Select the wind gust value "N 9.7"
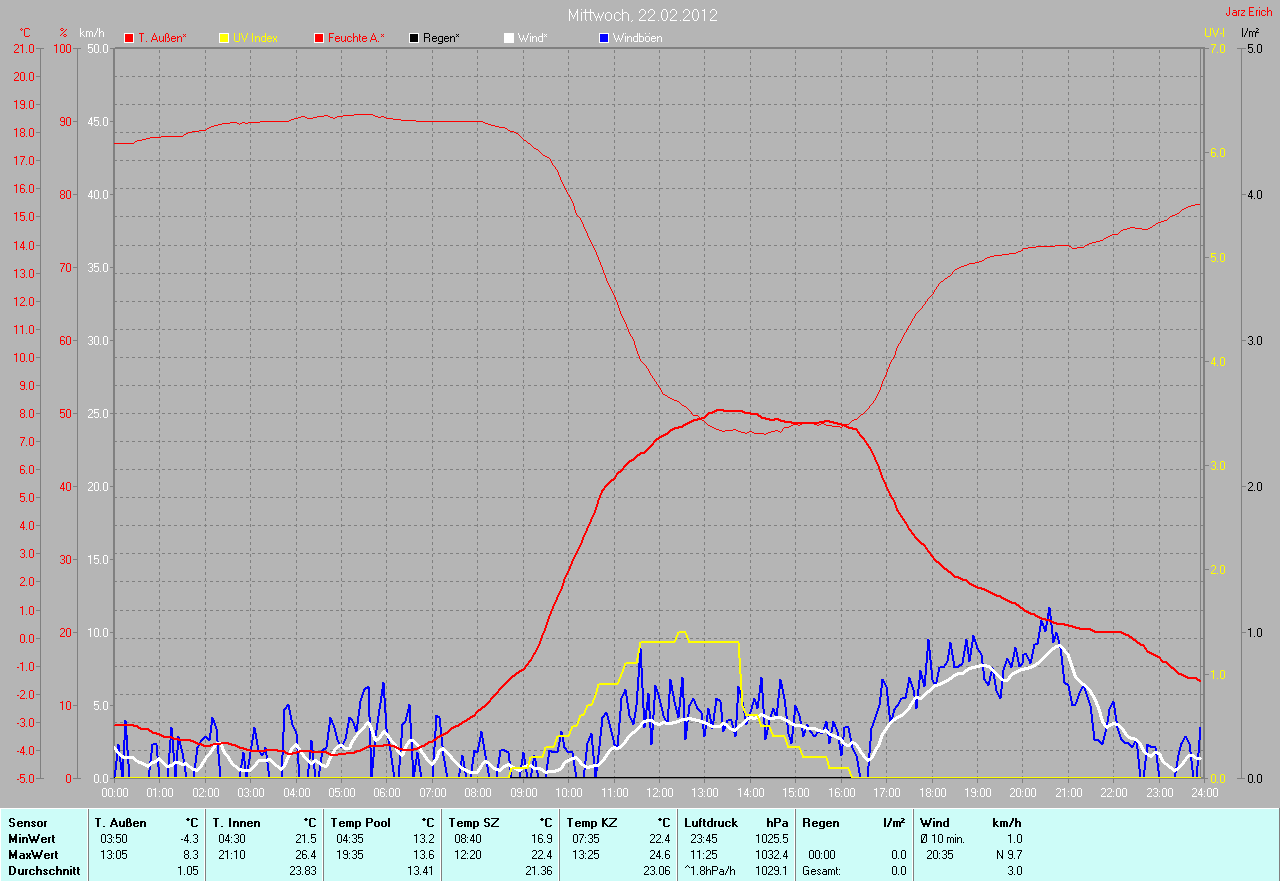This screenshot has height=881, width=1280. [x=1008, y=855]
